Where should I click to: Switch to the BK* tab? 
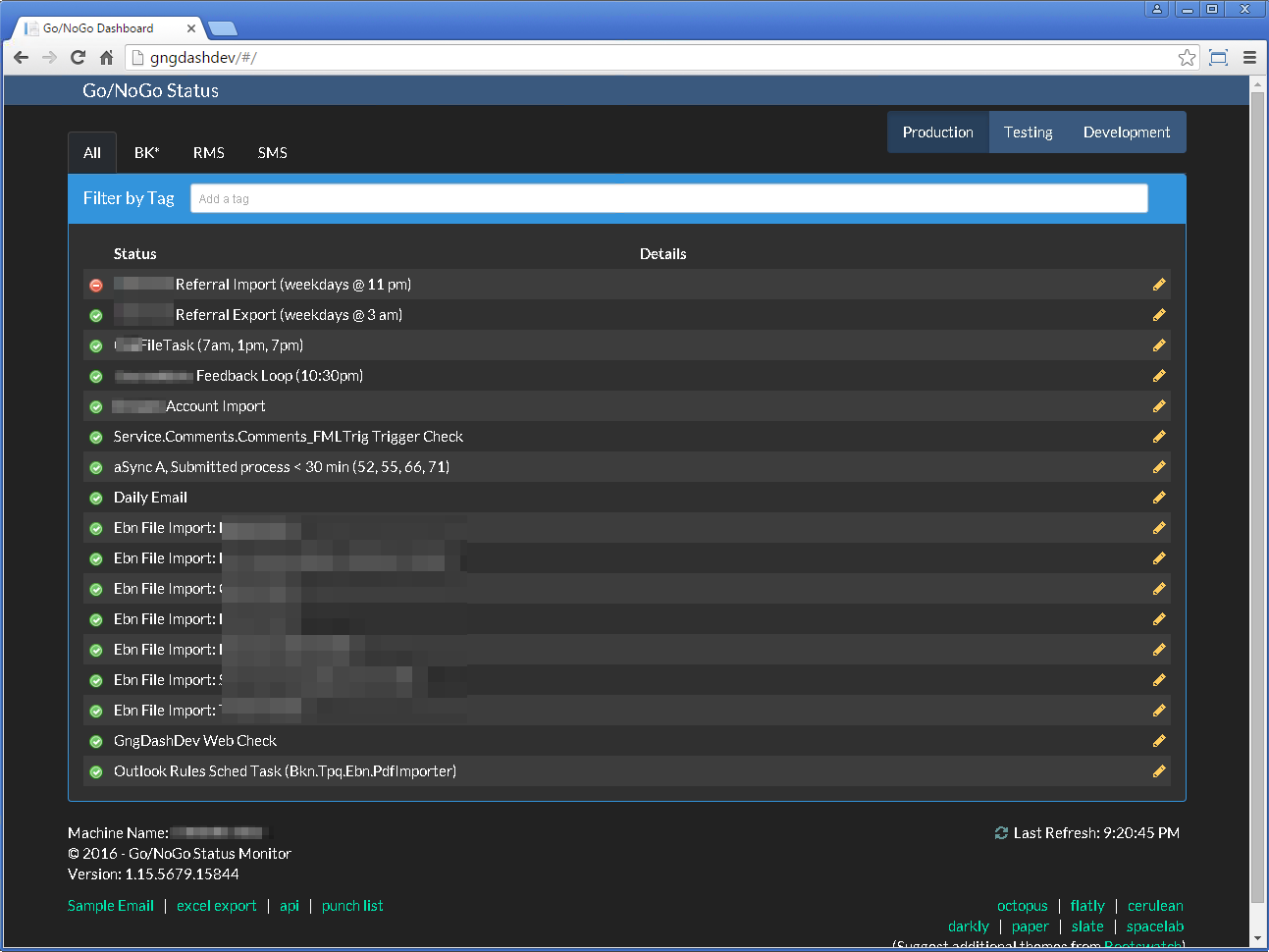coord(146,153)
